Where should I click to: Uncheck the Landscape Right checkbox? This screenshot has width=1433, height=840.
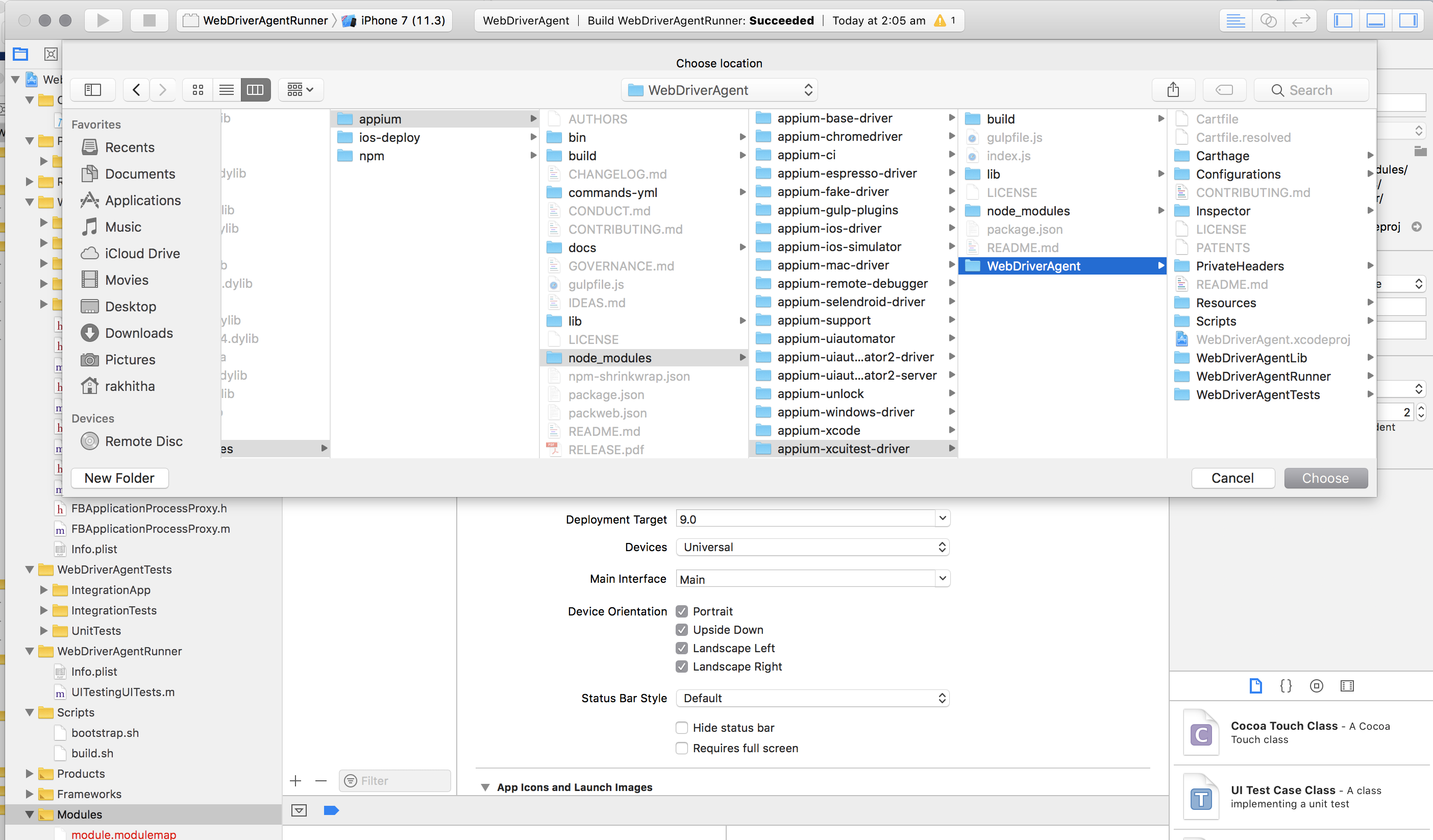click(x=682, y=666)
